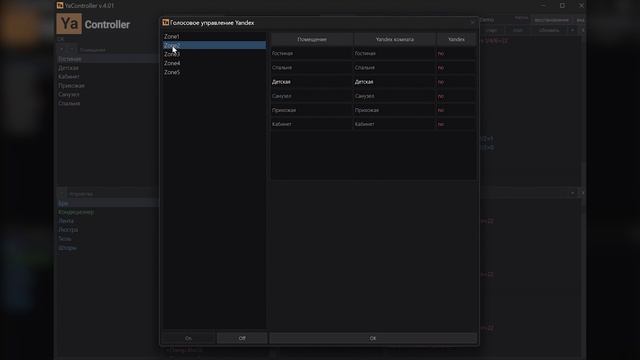The height and width of the screenshot is (360, 640).
Task: Click the YaController title bar app icon
Action: 60,5
